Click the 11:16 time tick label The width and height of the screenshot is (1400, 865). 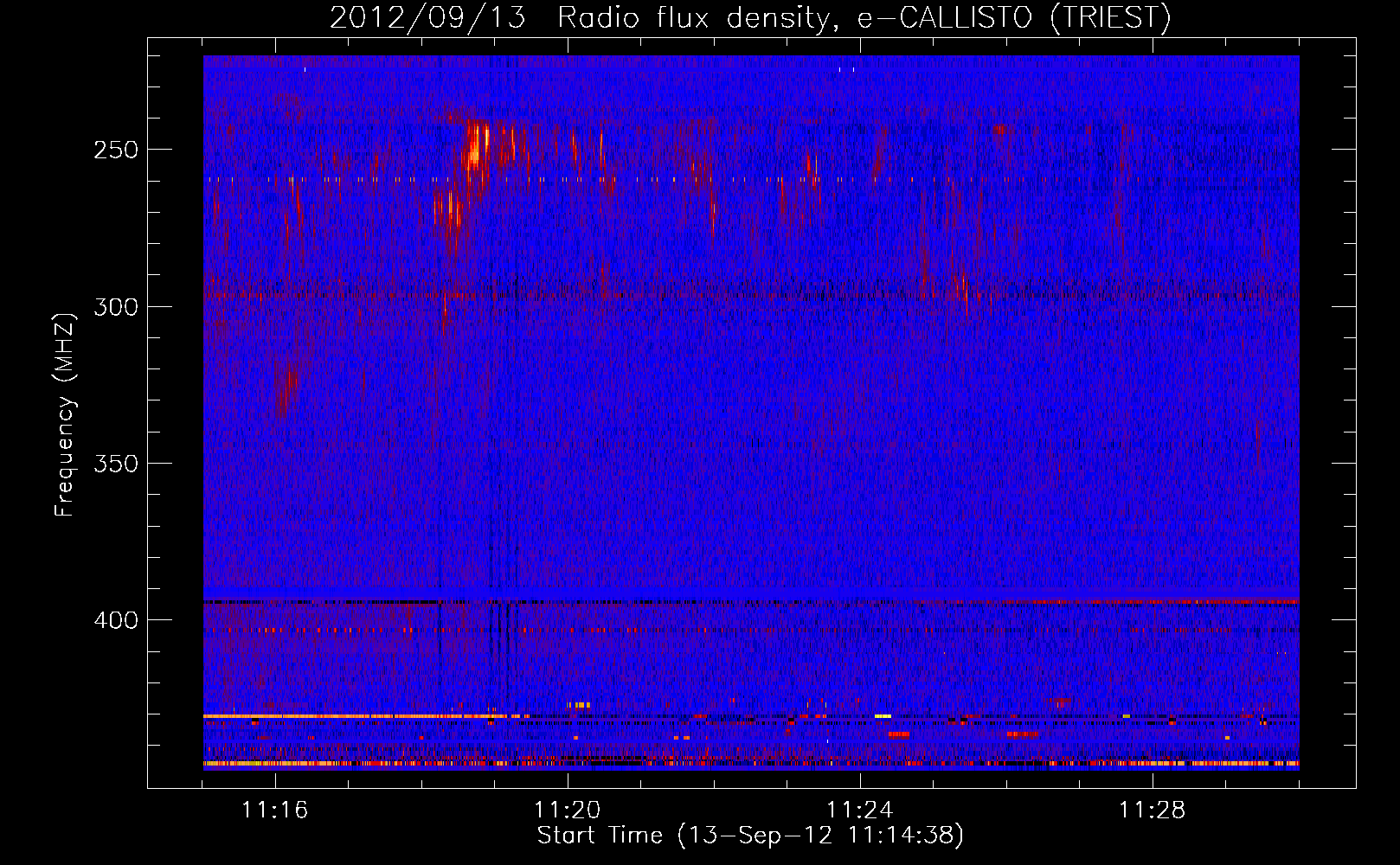(x=275, y=811)
